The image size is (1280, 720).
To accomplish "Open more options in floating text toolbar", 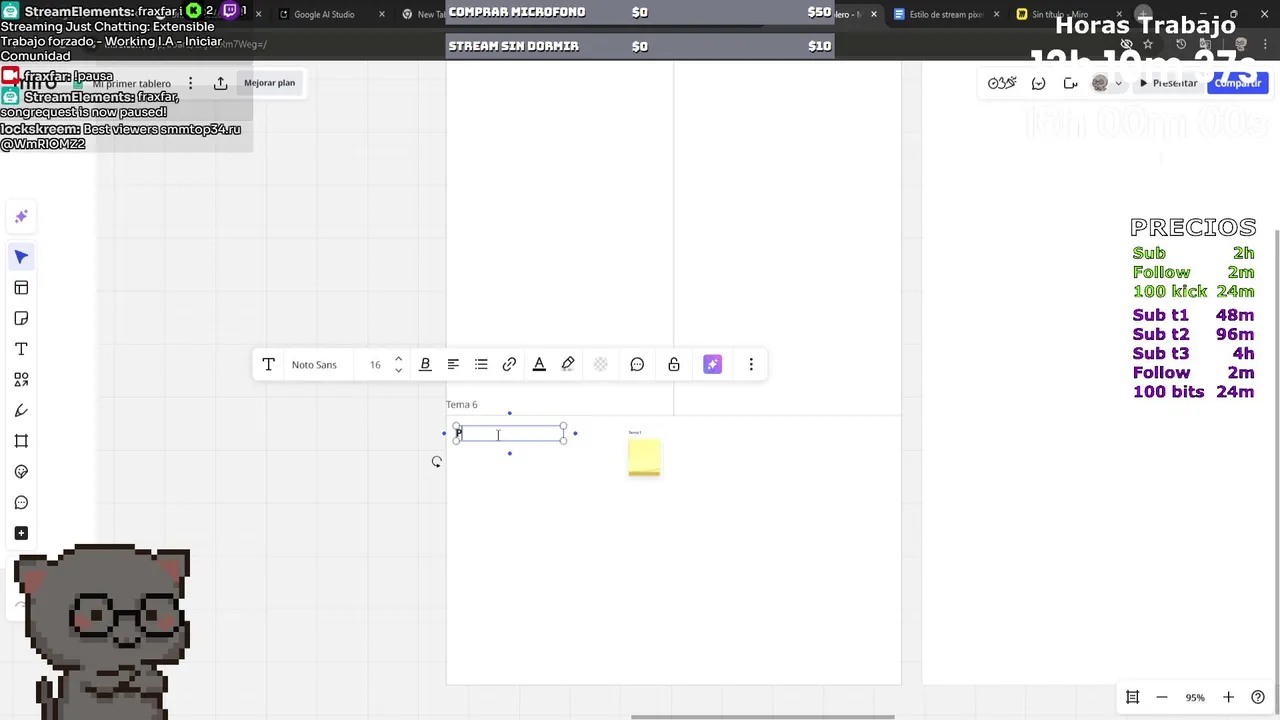I will (751, 365).
